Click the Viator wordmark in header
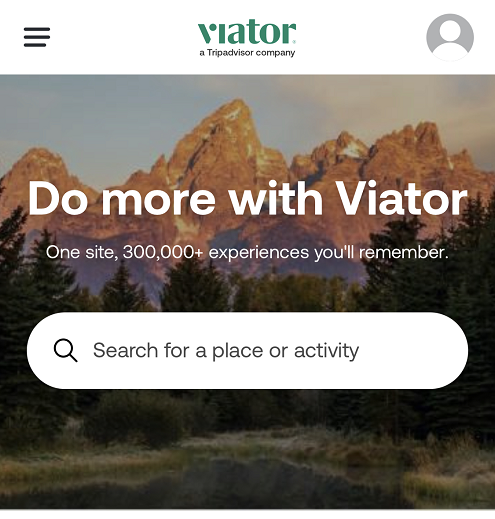495x519 pixels. (x=247, y=32)
